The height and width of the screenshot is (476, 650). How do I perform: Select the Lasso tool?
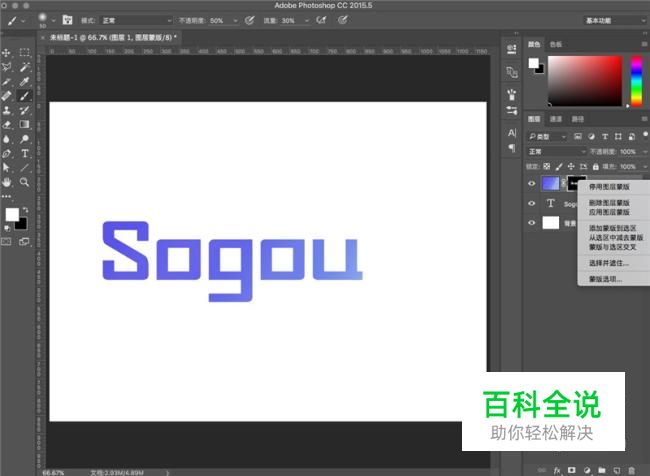pyautogui.click(x=6, y=67)
